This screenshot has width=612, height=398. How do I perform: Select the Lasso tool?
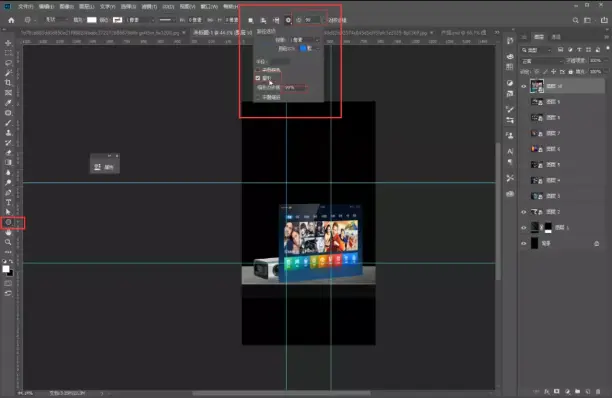(8, 63)
